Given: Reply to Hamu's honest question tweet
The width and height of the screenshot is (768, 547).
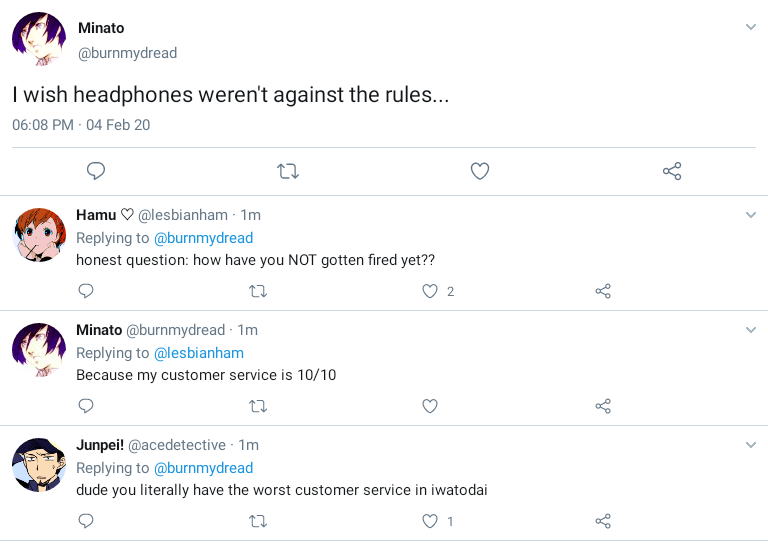Looking at the screenshot, I should tap(86, 291).
